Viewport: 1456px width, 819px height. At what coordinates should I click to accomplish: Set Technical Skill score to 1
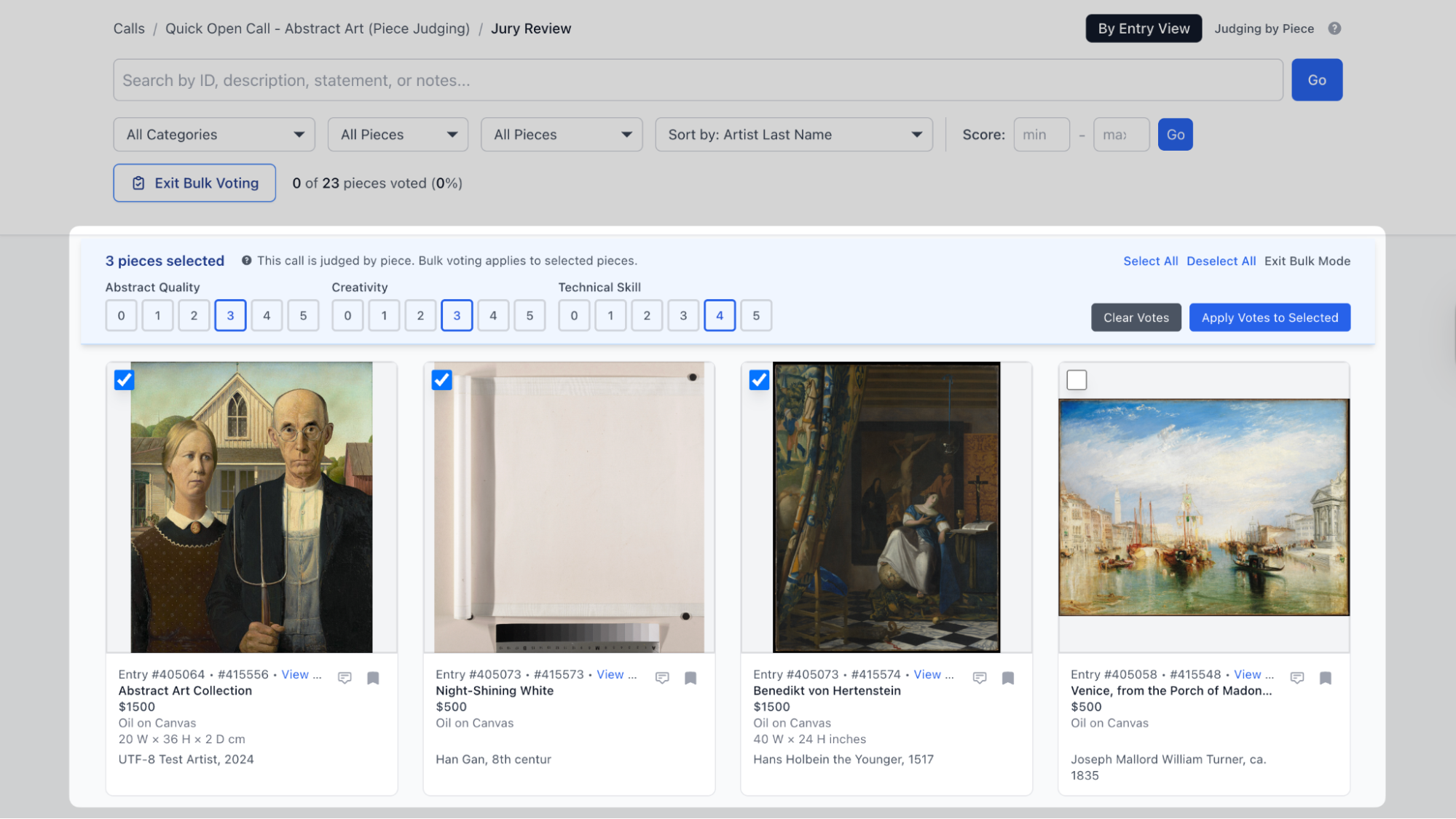click(610, 316)
